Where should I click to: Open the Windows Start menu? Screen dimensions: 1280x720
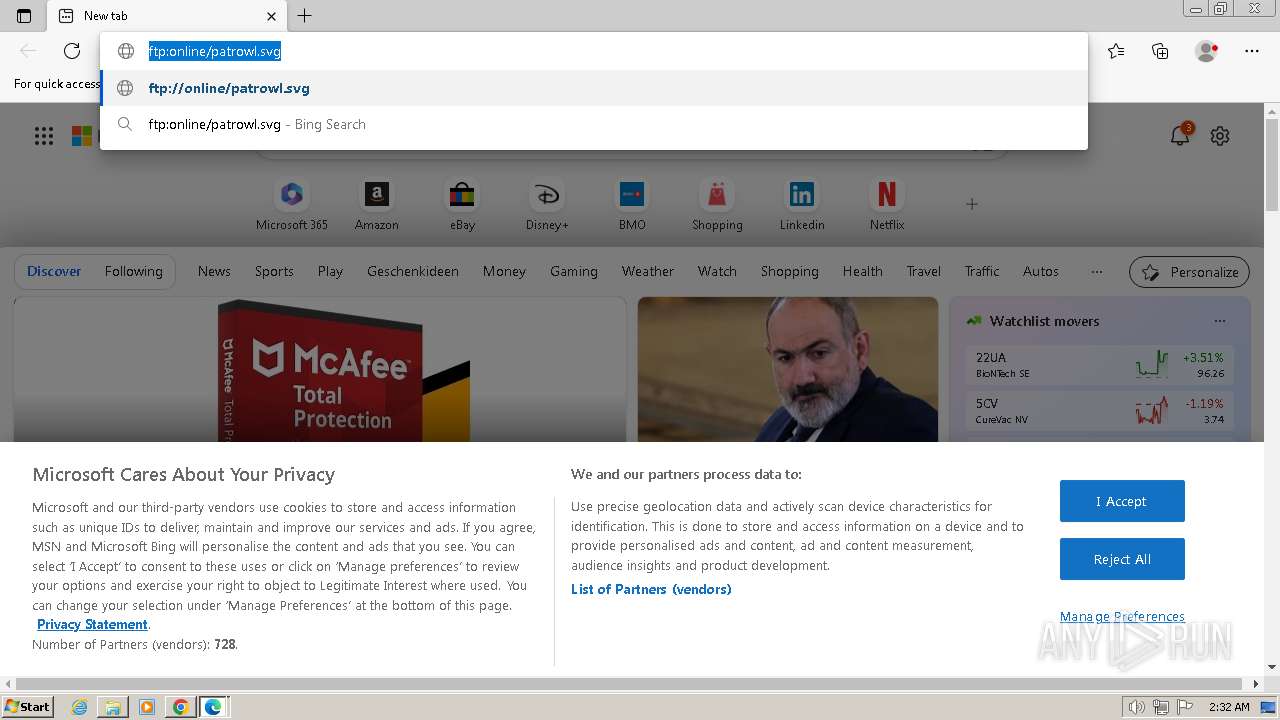coord(28,706)
